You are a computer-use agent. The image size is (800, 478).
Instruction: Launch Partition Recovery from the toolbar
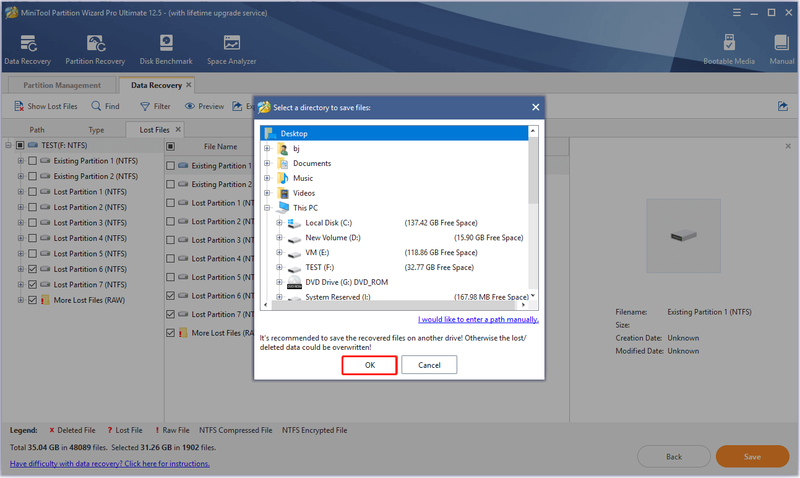[95, 44]
